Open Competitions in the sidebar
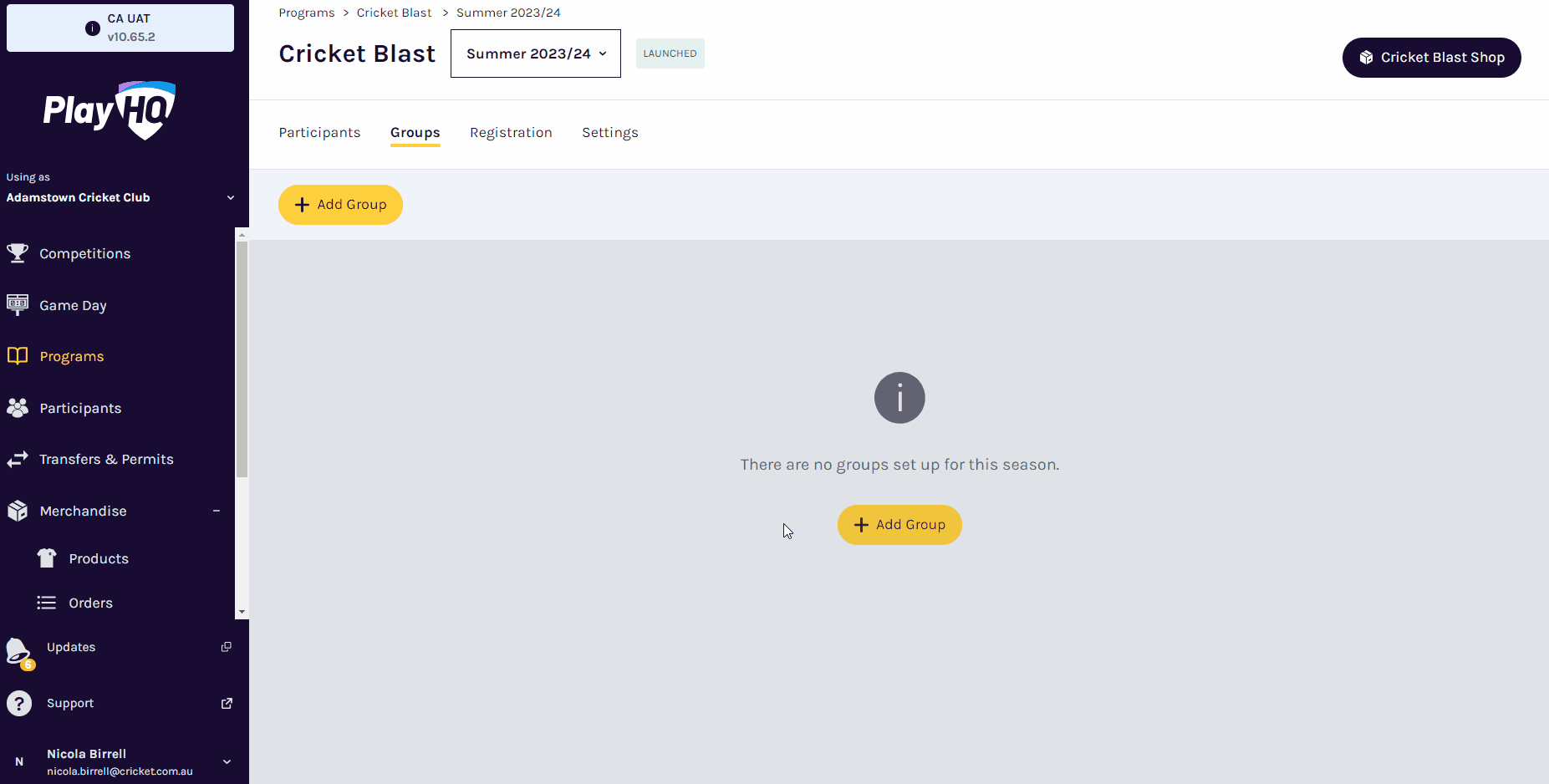The height and width of the screenshot is (784, 1549). [x=85, y=253]
